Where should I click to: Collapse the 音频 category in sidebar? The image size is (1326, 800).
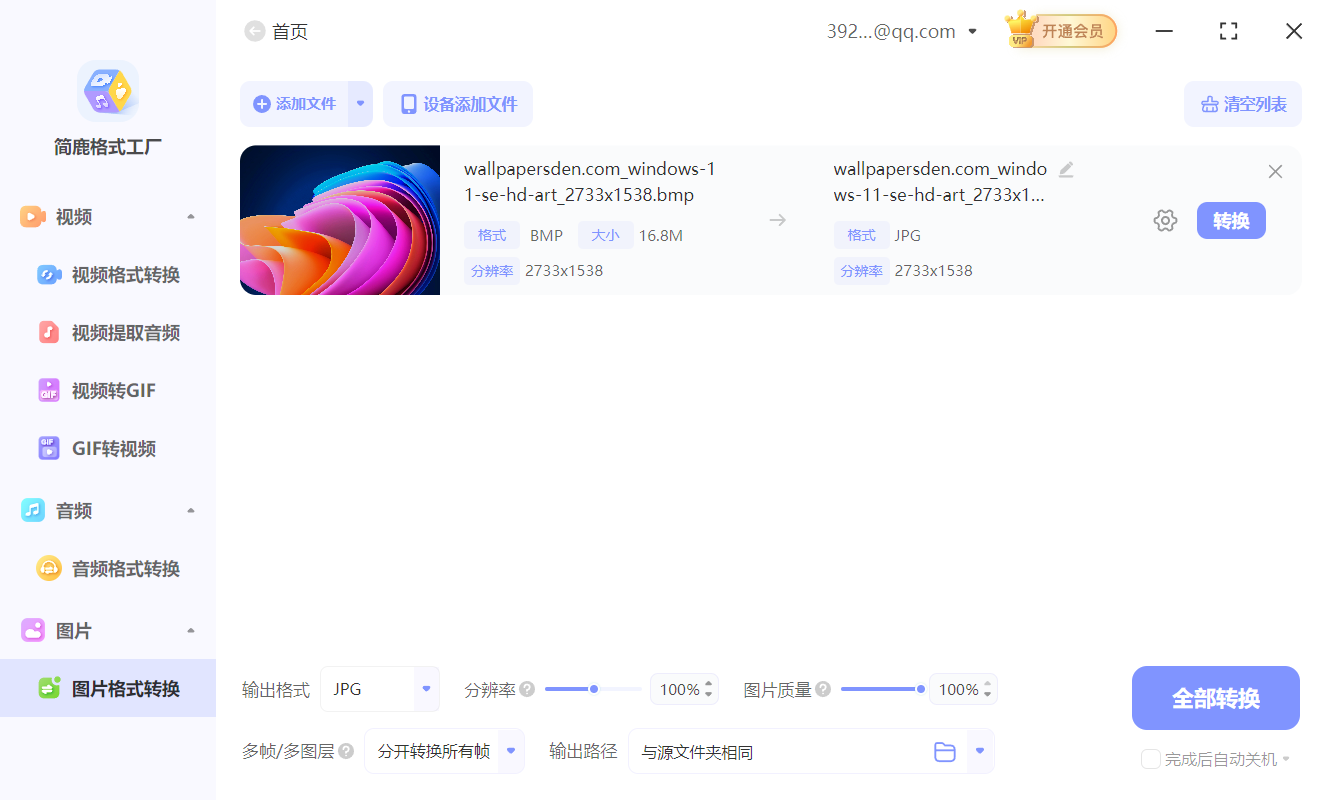190,510
